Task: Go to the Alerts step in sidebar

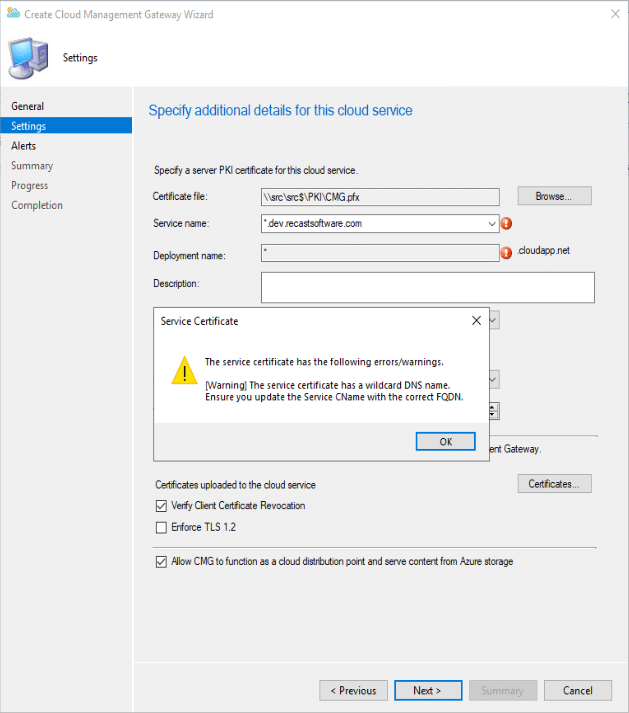Action: [x=24, y=146]
